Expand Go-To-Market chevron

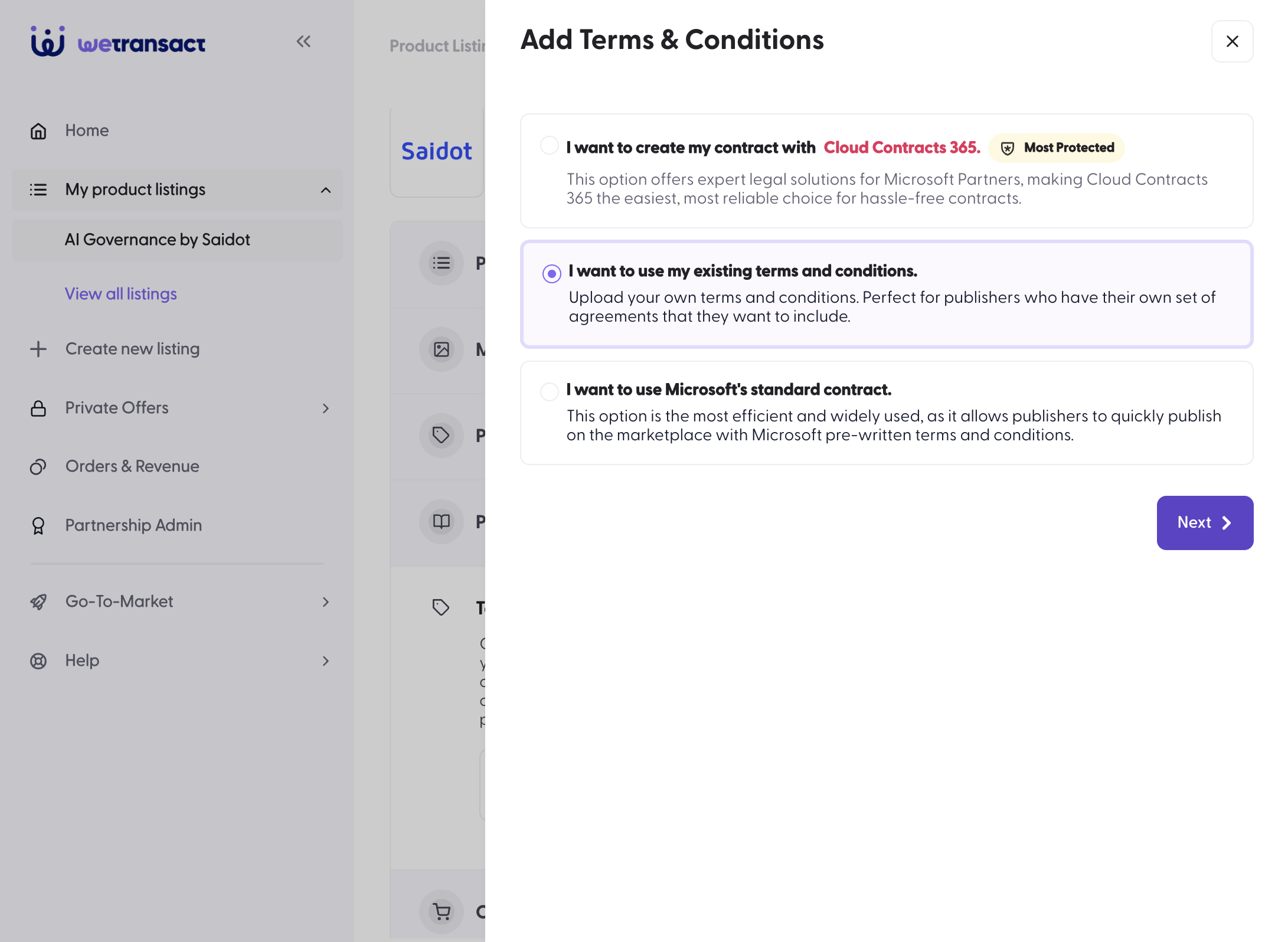coord(326,602)
